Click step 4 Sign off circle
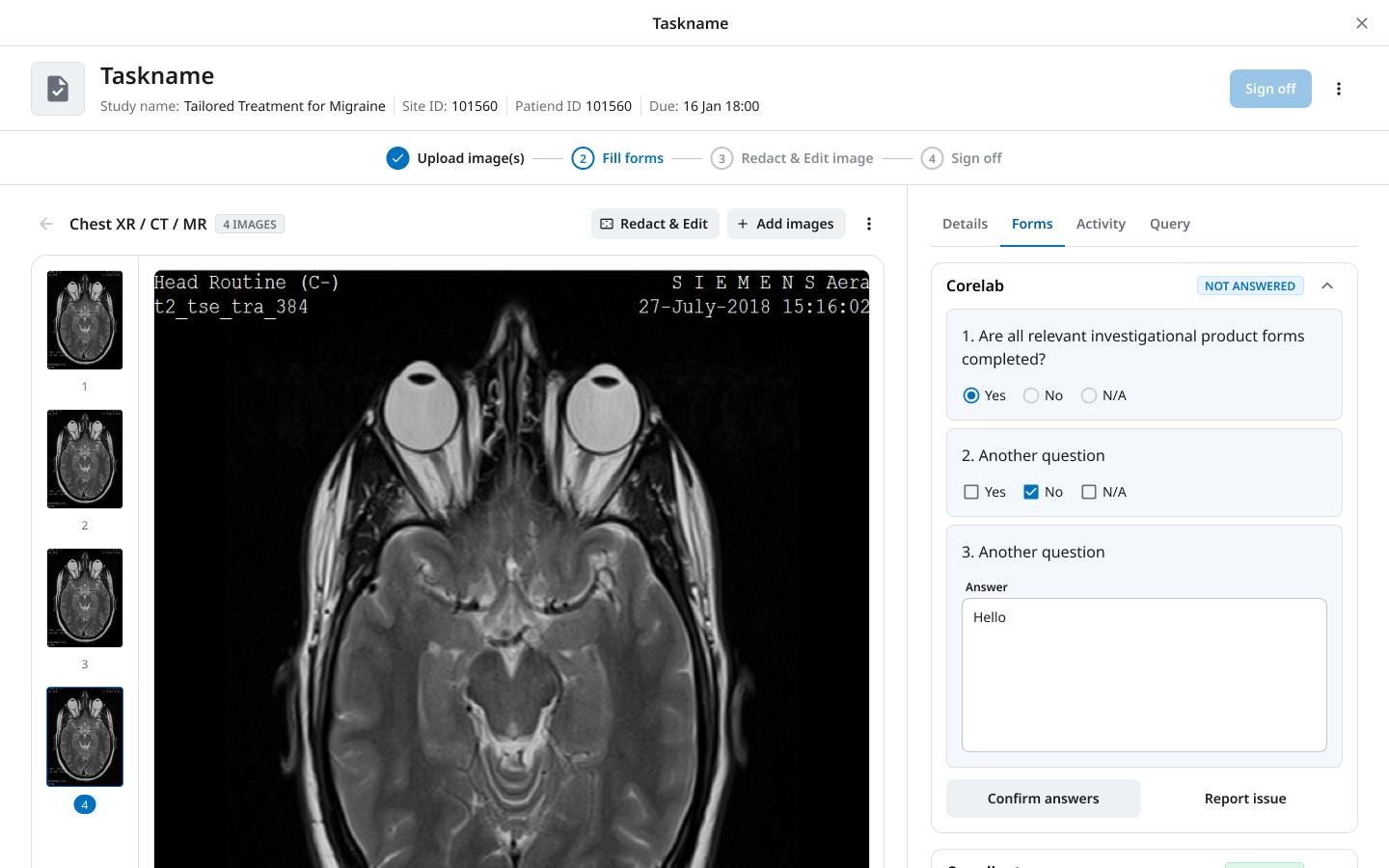1389x868 pixels. click(932, 157)
